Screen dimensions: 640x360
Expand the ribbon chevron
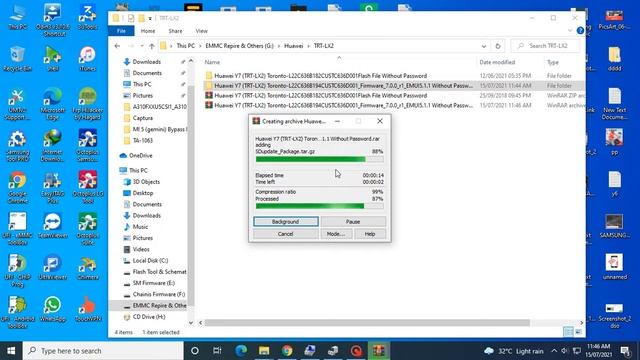pyautogui.click(x=570, y=31)
